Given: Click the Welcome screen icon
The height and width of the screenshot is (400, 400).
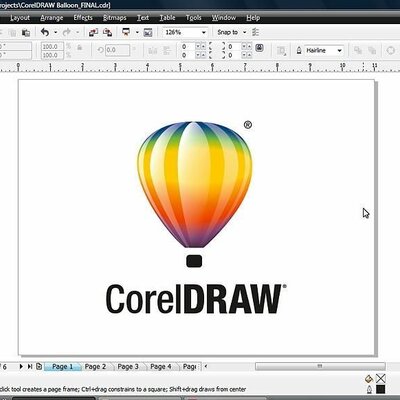Looking at the screenshot, I should pyautogui.click(x=148, y=32).
